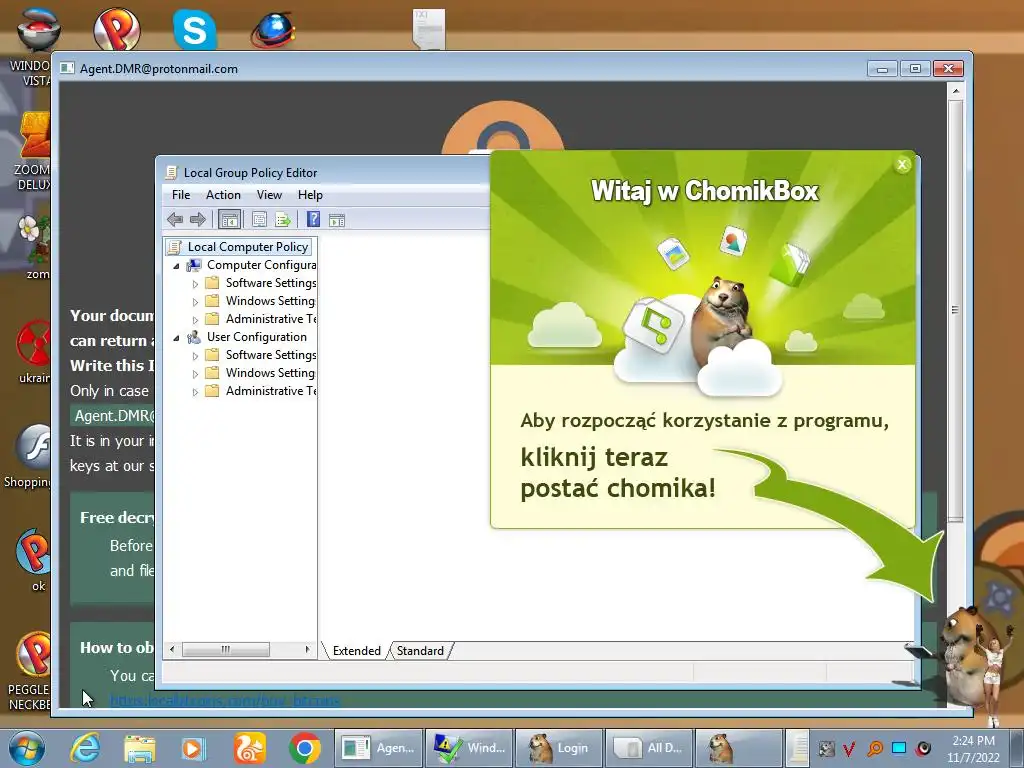Switch to the Login taskbar window
This screenshot has height=768, width=1024.
pyautogui.click(x=559, y=748)
